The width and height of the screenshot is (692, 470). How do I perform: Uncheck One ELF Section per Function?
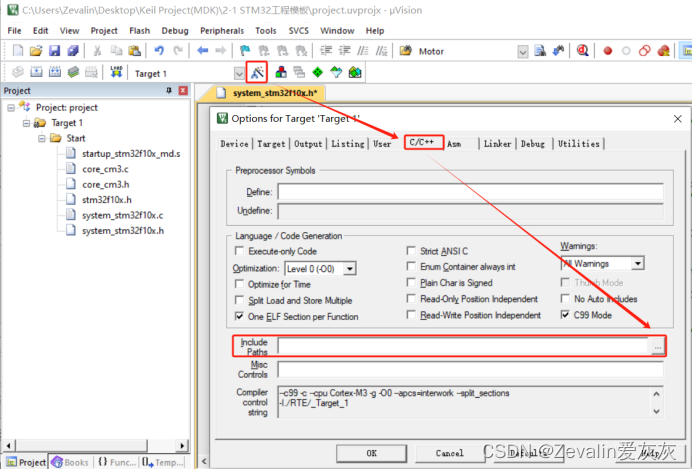[239, 316]
